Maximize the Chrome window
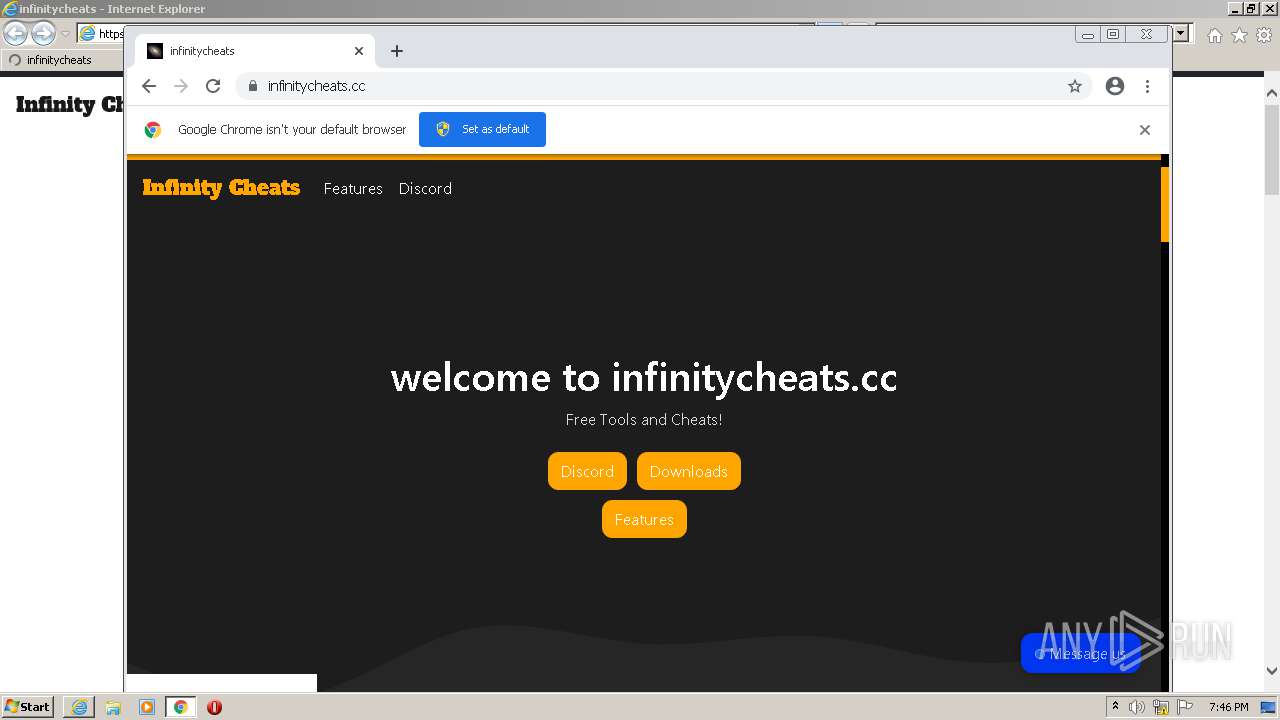This screenshot has height=720, width=1280. pos(1112,34)
